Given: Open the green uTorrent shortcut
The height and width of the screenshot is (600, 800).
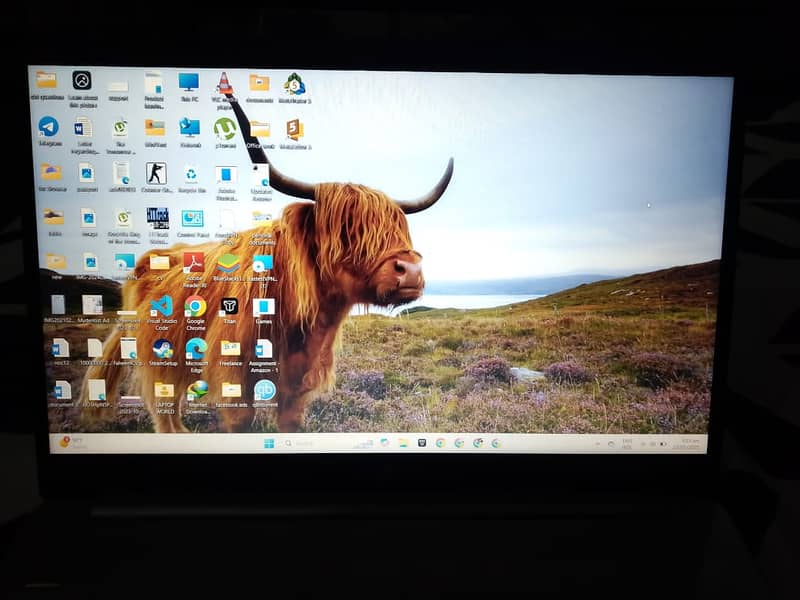Looking at the screenshot, I should (x=224, y=129).
